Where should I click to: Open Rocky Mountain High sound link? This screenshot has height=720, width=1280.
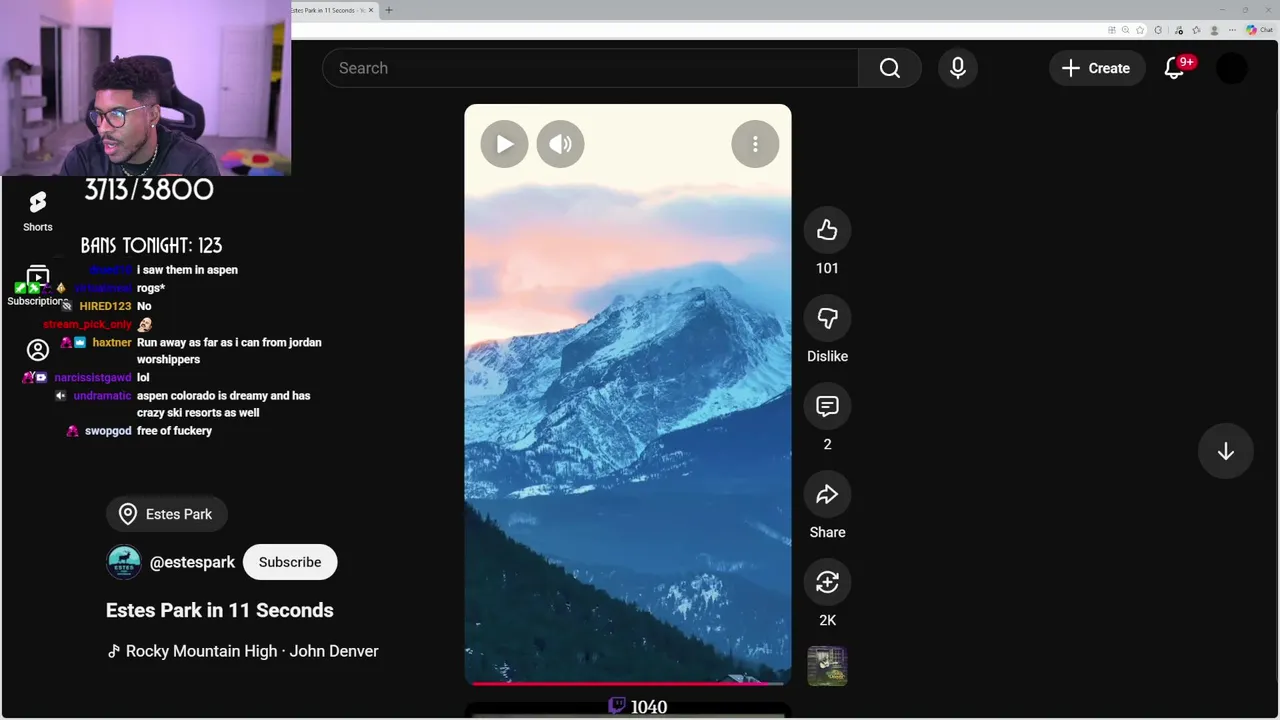pos(243,651)
